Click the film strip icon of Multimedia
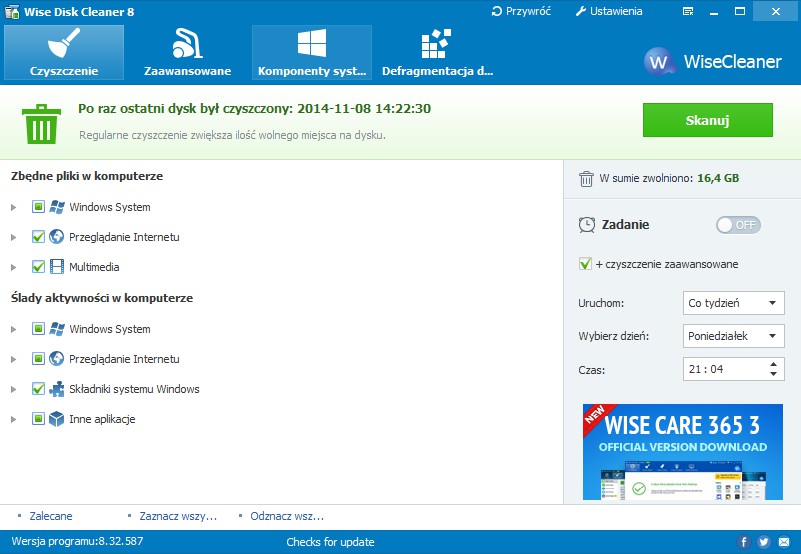Image resolution: width=801 pixels, height=554 pixels. click(57, 267)
